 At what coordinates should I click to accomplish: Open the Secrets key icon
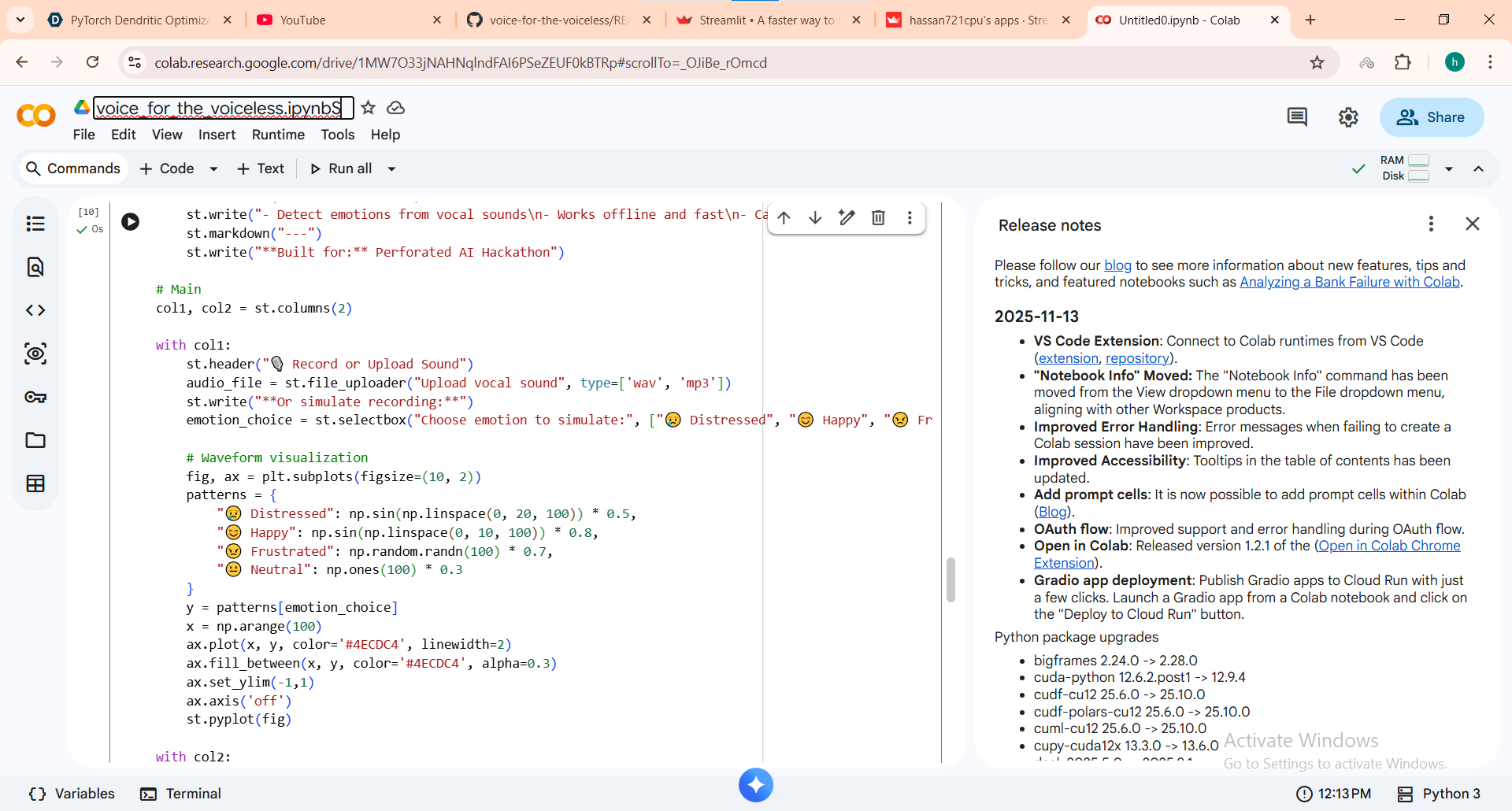pyautogui.click(x=35, y=397)
